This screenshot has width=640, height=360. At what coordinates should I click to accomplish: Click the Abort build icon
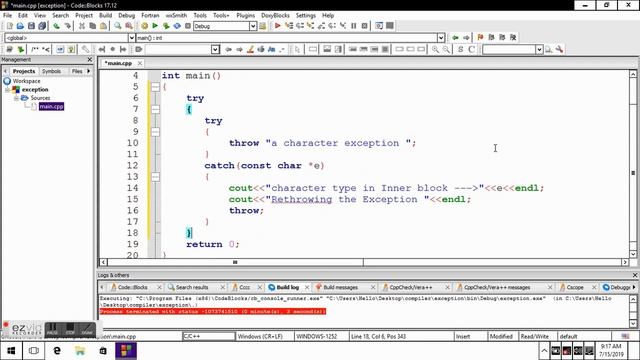188,26
